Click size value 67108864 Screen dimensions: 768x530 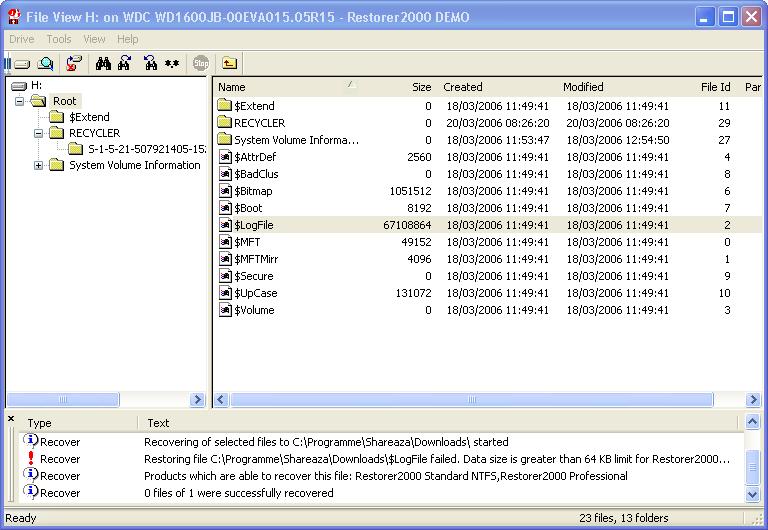[x=407, y=225]
